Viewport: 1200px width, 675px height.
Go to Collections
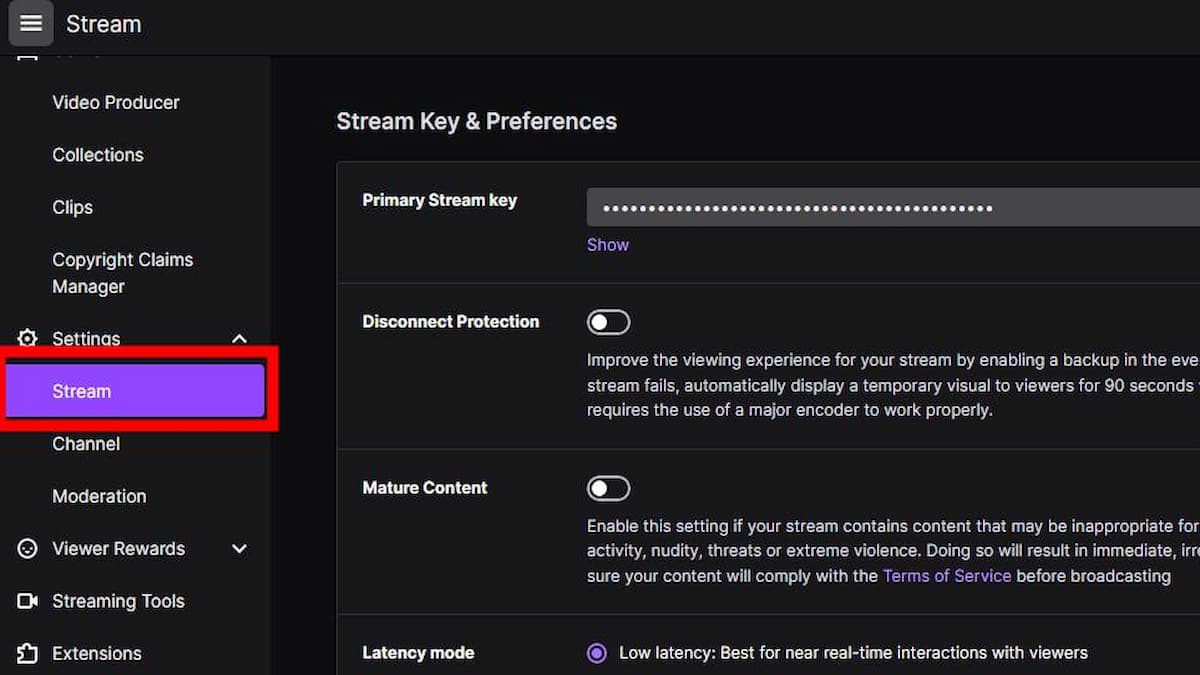pyautogui.click(x=97, y=155)
